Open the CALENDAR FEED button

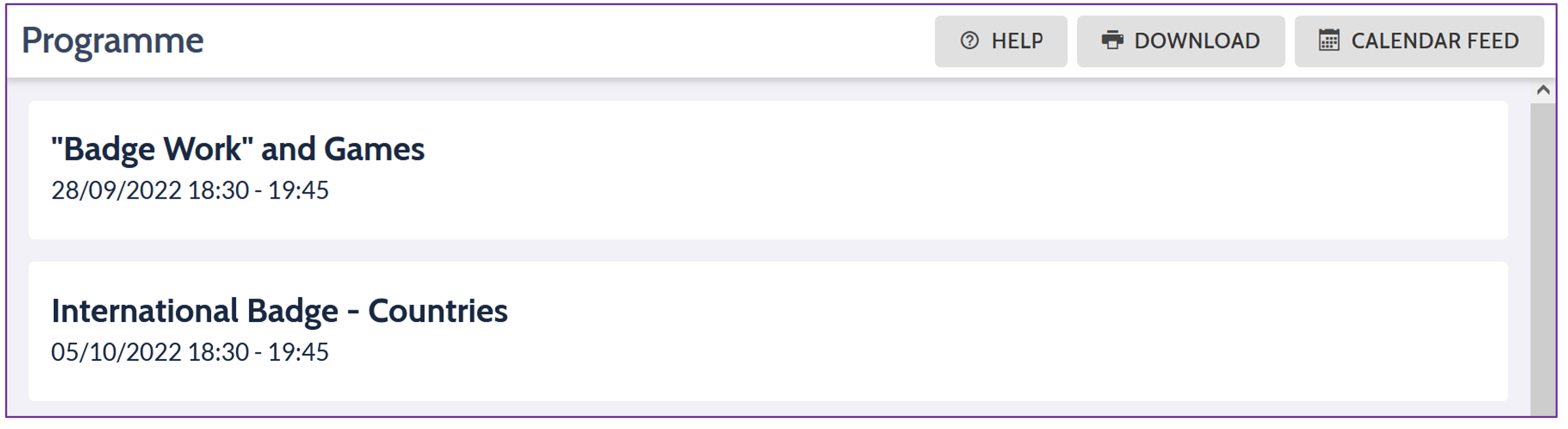(1419, 41)
